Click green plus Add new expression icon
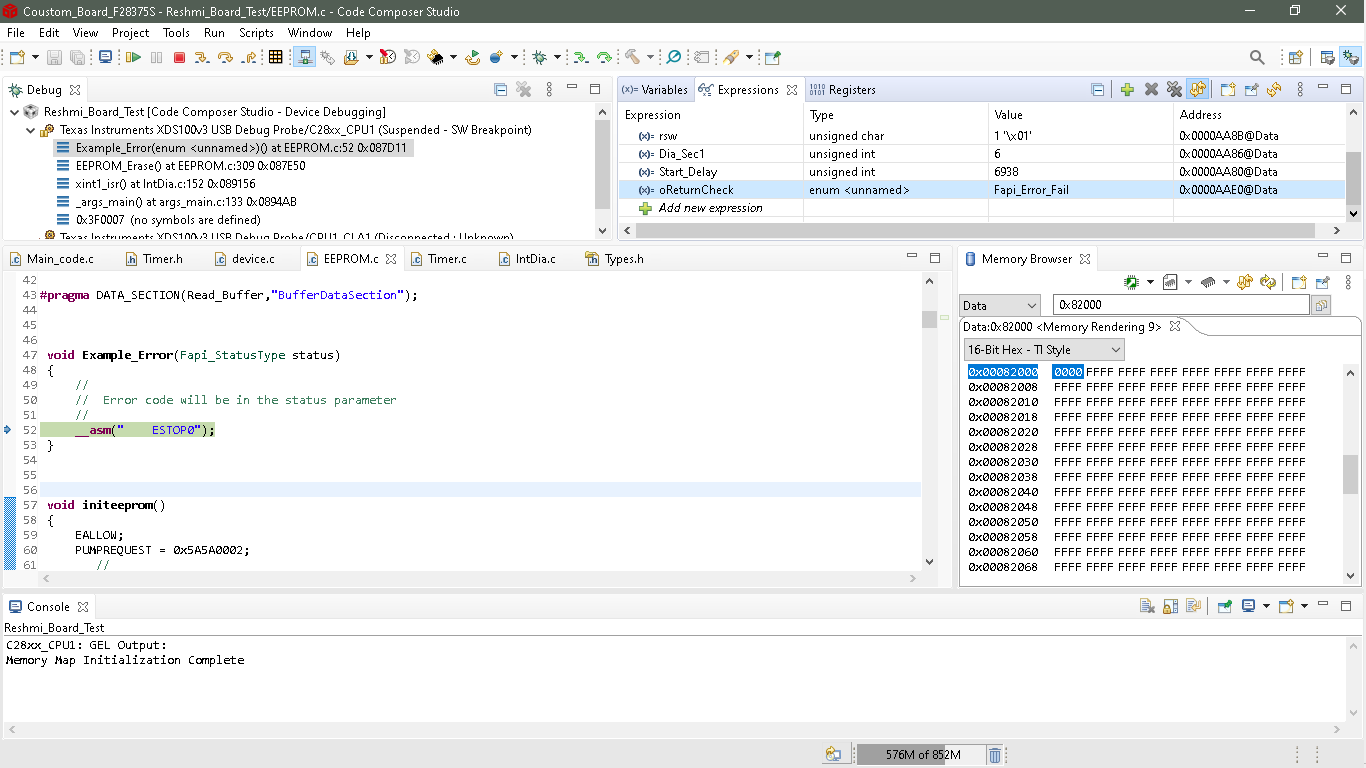 (x=1127, y=90)
